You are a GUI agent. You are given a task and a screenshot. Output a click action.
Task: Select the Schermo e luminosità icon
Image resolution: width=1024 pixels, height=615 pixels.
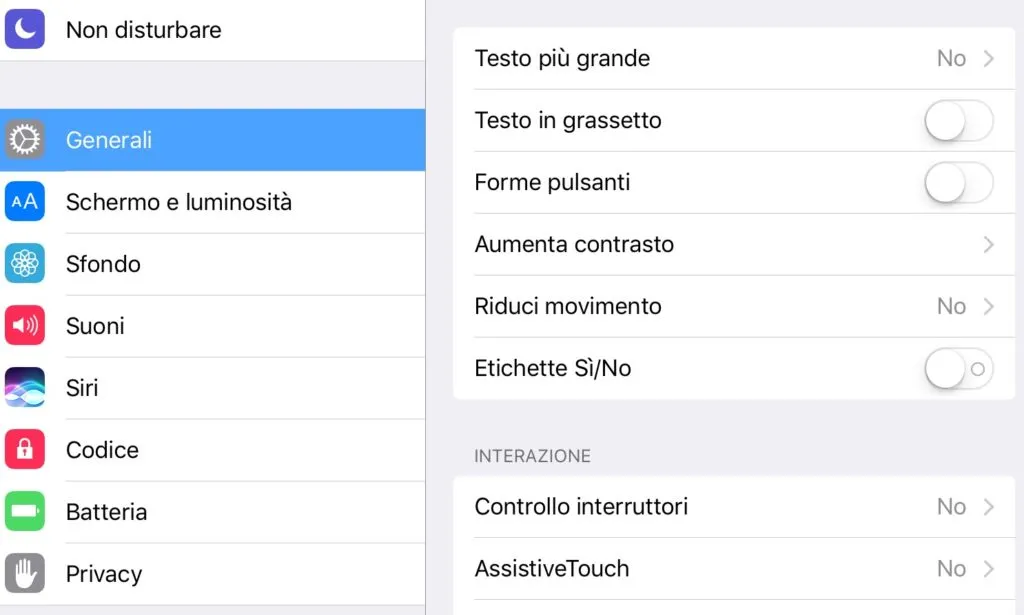[x=25, y=201]
